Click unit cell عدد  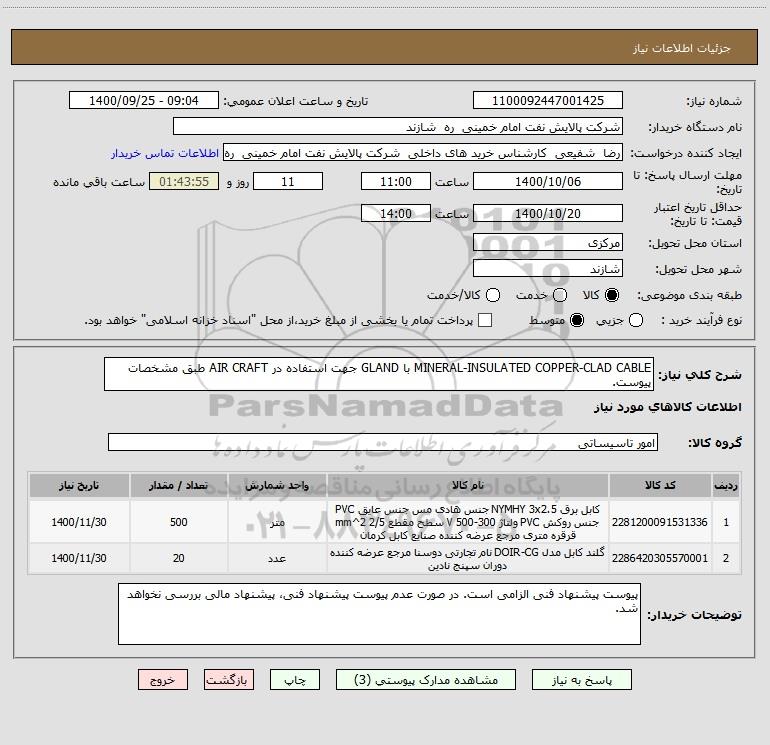click(x=277, y=558)
